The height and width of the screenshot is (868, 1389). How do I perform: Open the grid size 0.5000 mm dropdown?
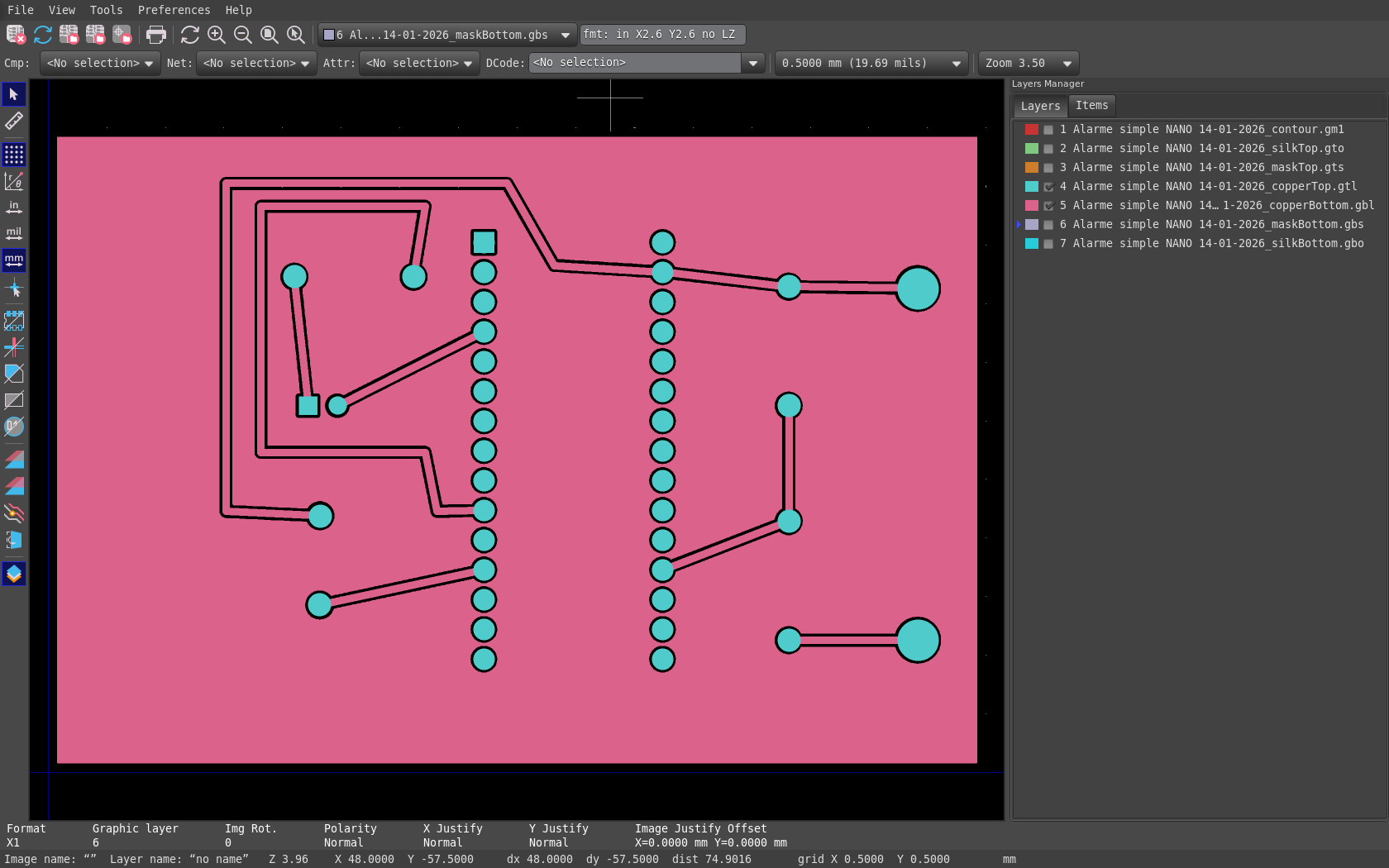(x=870, y=64)
